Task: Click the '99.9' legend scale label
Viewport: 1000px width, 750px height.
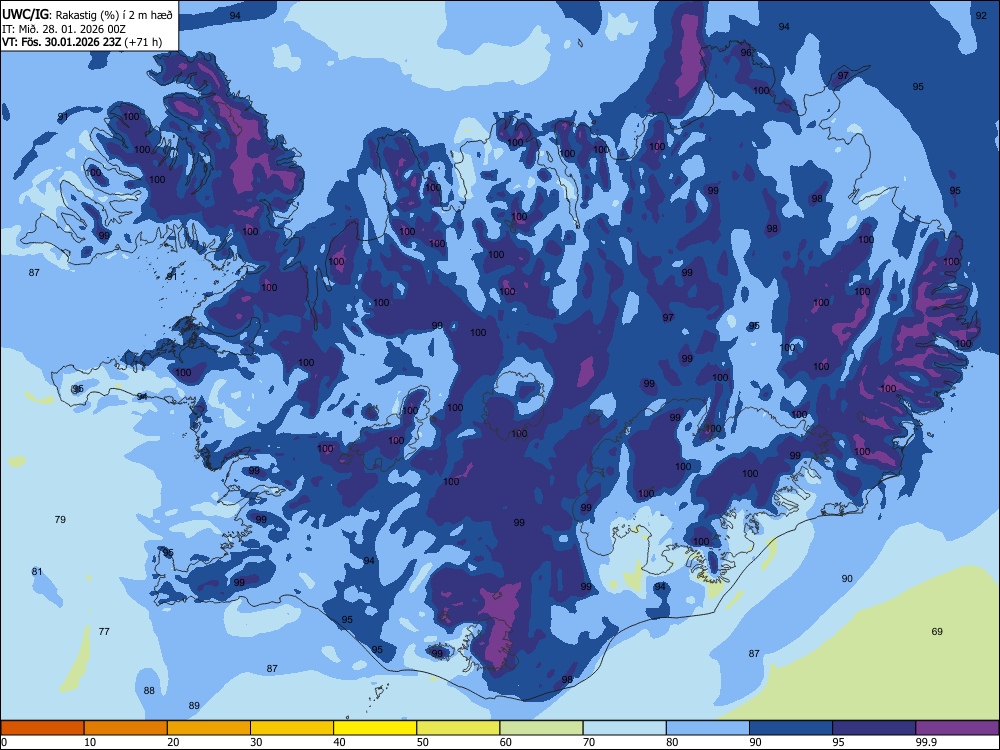Action: tap(925, 742)
